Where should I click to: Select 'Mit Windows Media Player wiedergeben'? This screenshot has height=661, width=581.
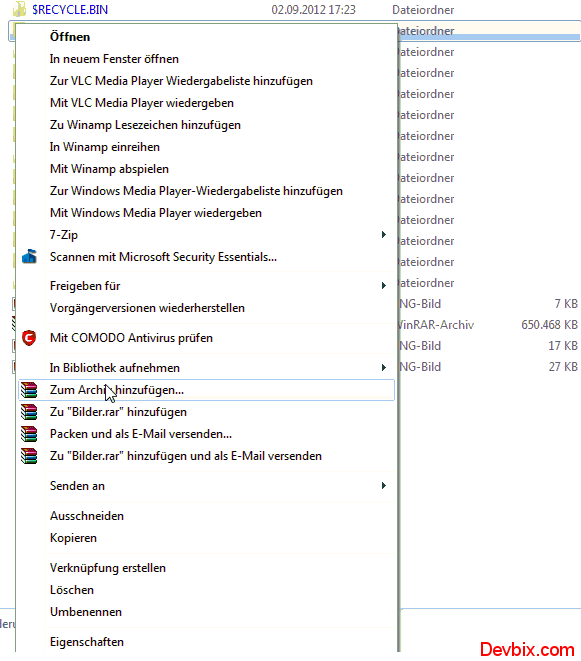pos(207,212)
